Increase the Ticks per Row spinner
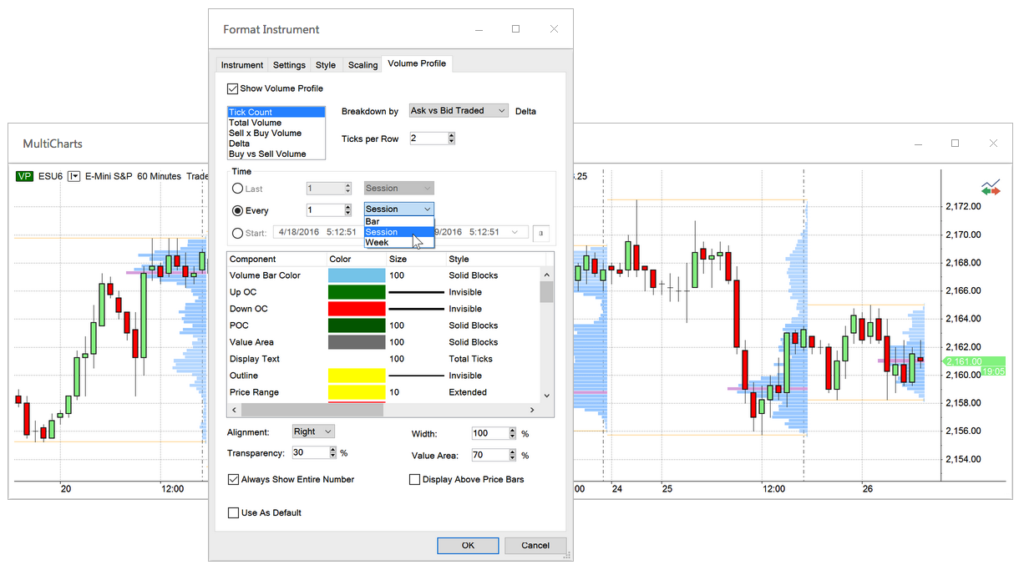This screenshot has height=570, width=1024. 451,134
